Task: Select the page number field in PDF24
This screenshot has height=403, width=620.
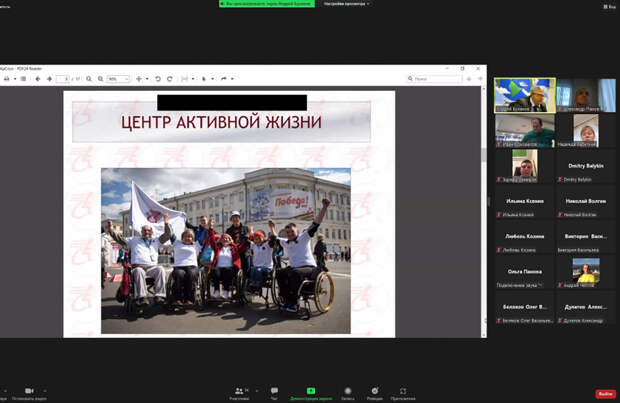Action: point(63,79)
